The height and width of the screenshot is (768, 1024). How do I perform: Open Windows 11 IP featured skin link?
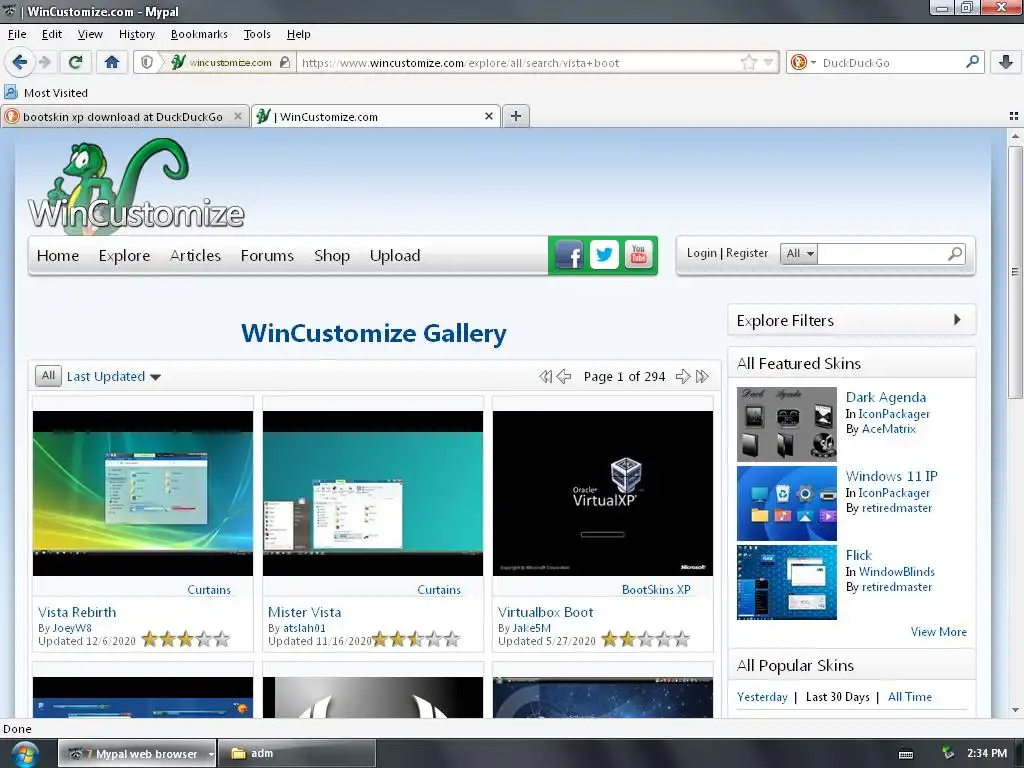[x=891, y=476]
